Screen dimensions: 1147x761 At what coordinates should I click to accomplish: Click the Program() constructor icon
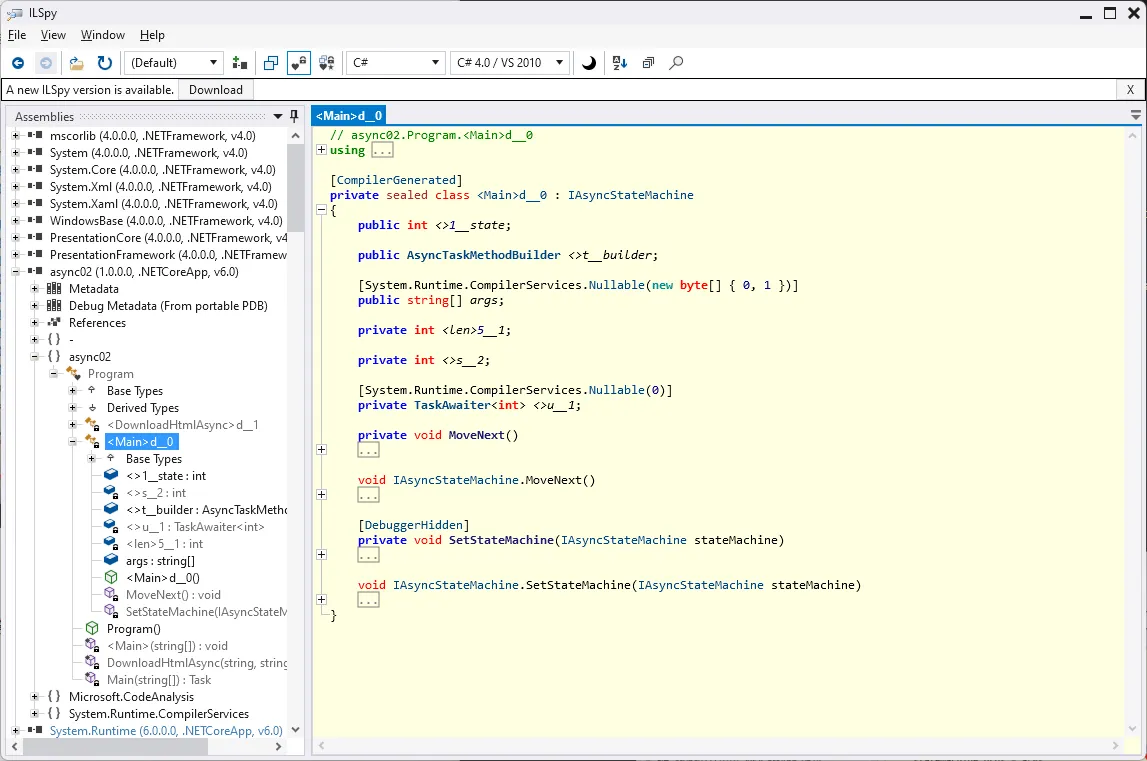click(92, 628)
